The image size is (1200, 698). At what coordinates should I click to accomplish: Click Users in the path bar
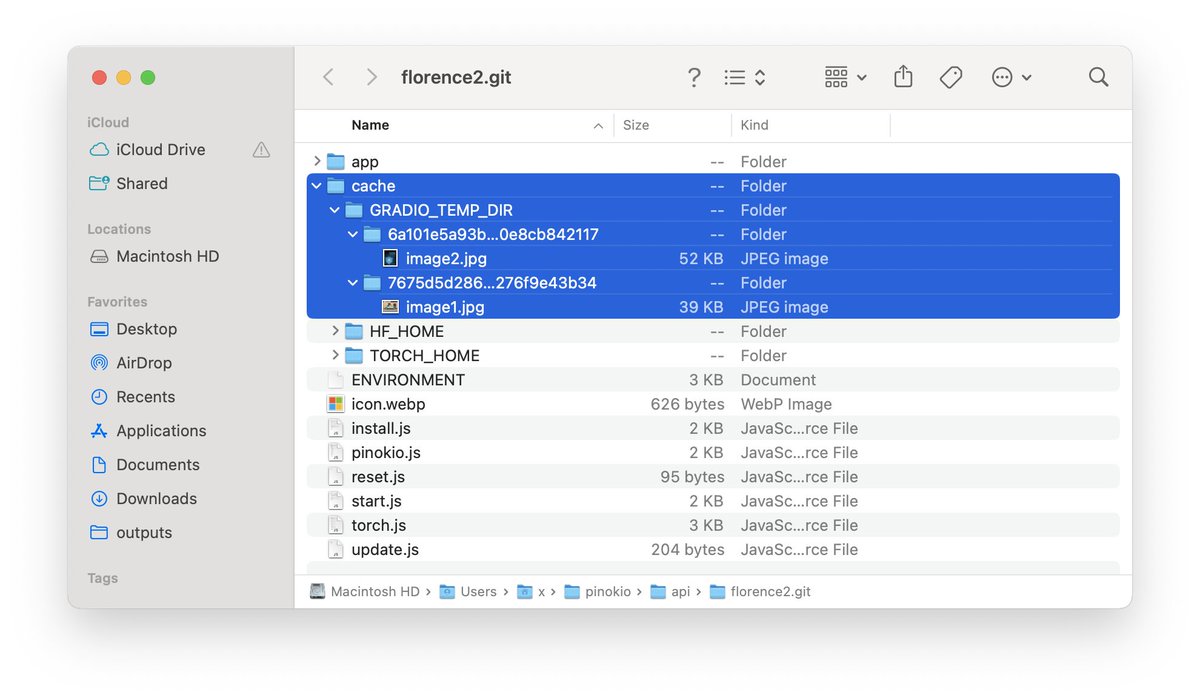[468, 592]
